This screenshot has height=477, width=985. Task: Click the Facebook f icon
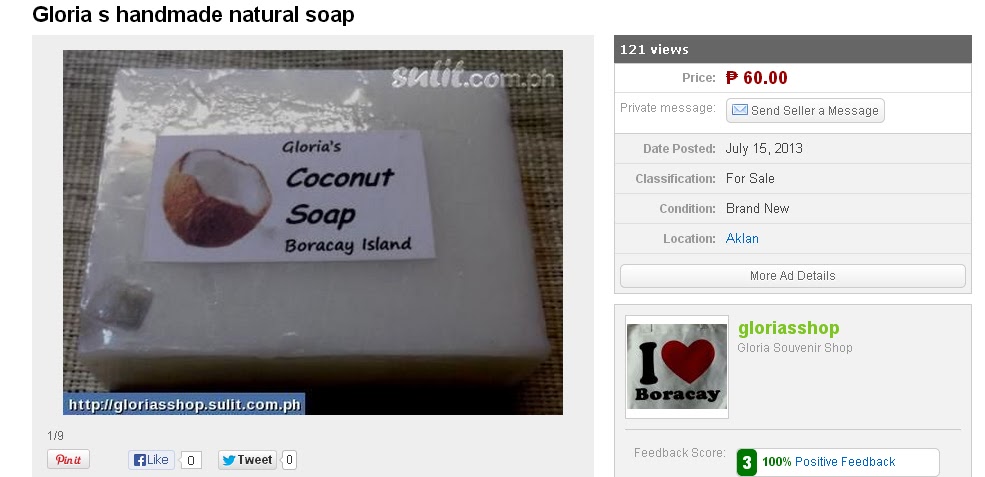139,460
